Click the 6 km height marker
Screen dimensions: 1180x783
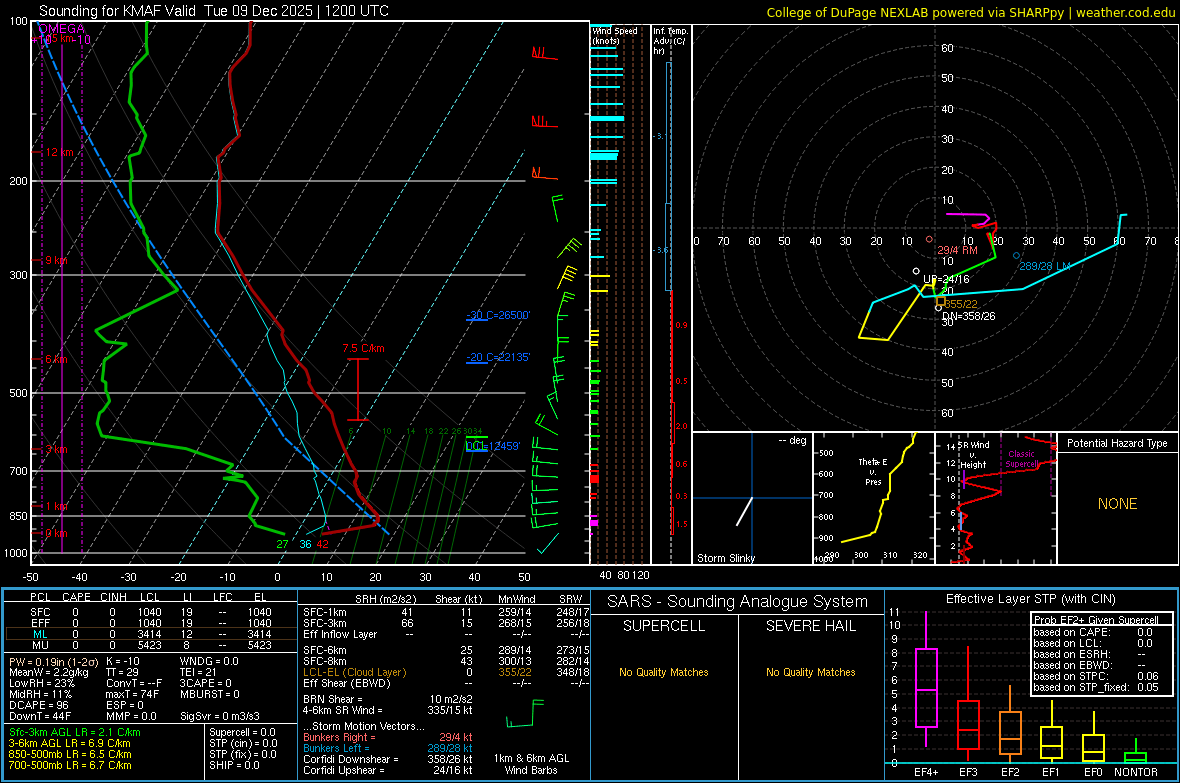[x=56, y=359]
